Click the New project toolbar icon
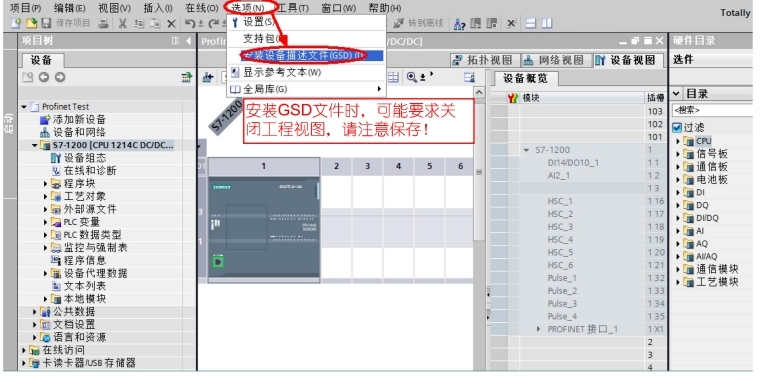The height and width of the screenshot is (386, 765). 16,23
